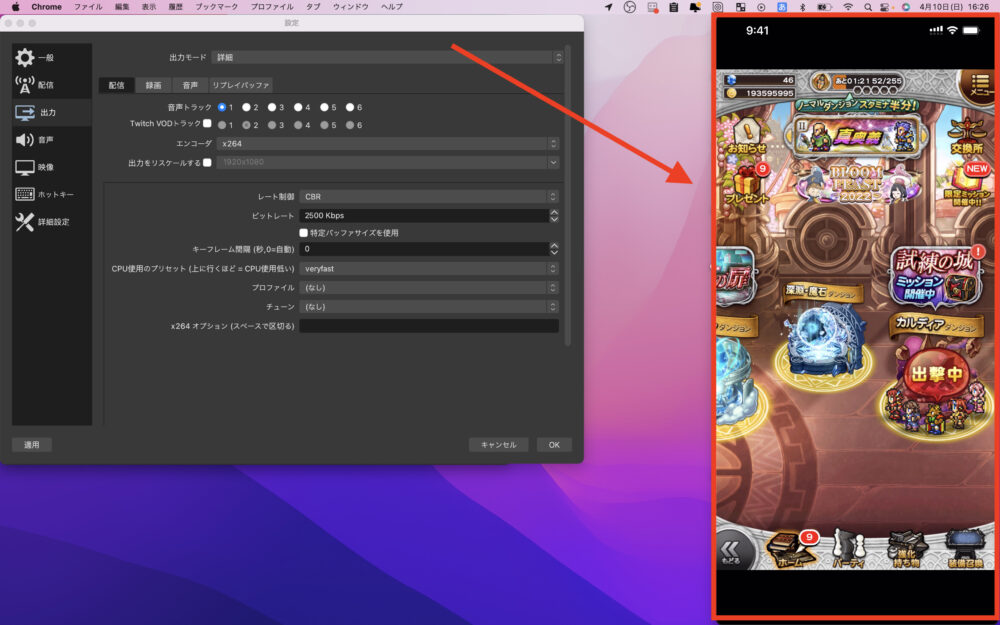Click the OK button
The width and height of the screenshot is (1000, 625).
[x=554, y=445]
